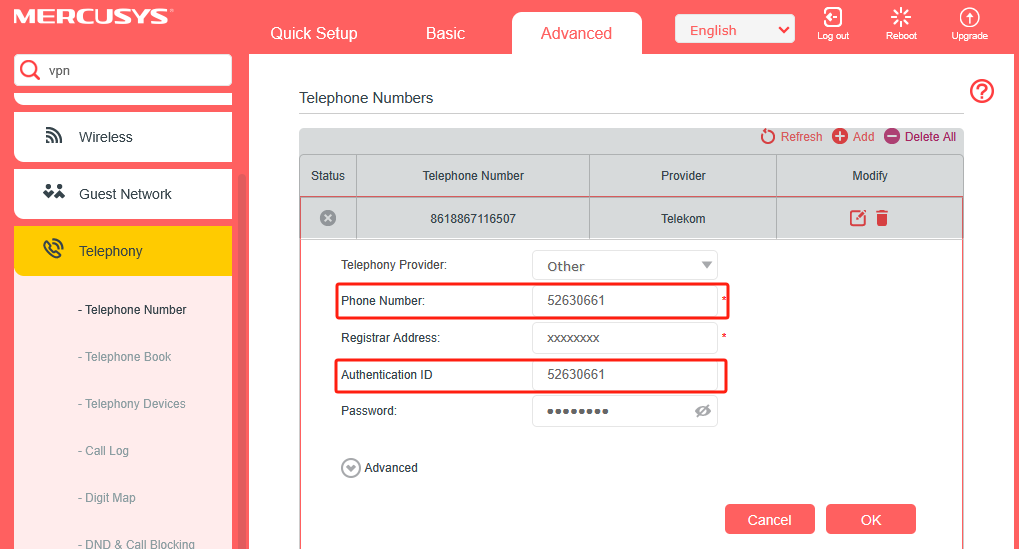Open the English language dropdown
The image size is (1019, 549).
point(734,29)
